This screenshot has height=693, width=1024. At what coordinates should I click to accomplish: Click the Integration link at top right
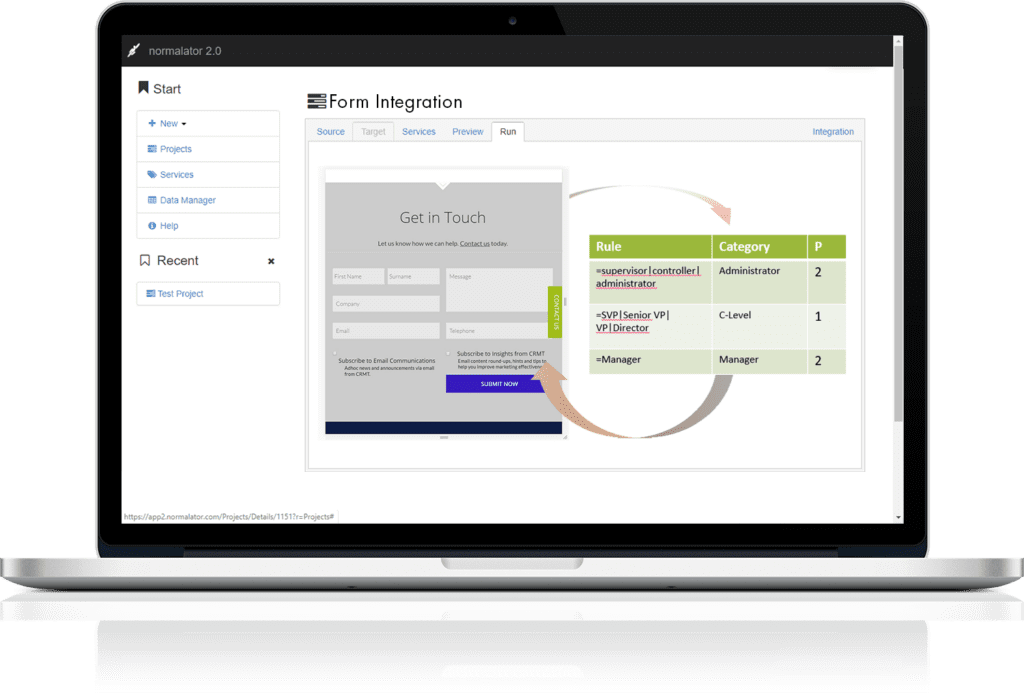coord(833,131)
